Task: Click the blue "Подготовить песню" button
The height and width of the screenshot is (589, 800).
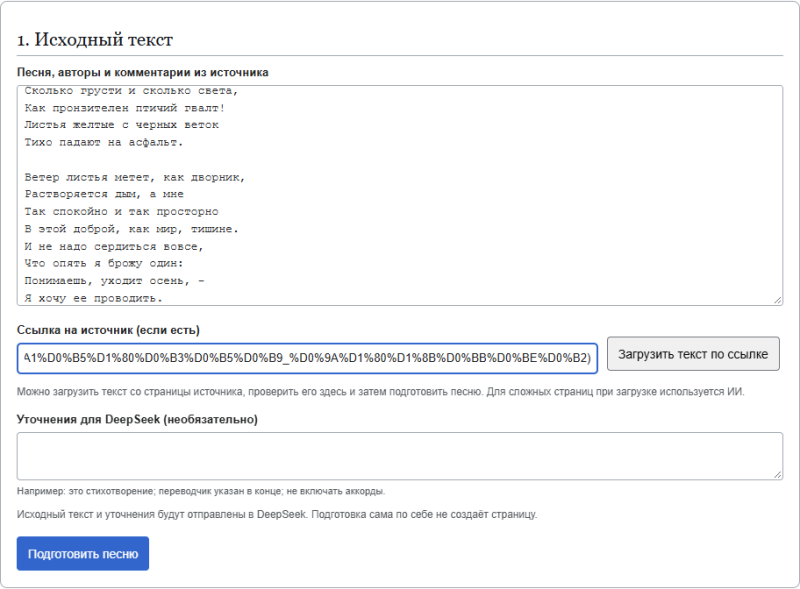Action: 83,554
